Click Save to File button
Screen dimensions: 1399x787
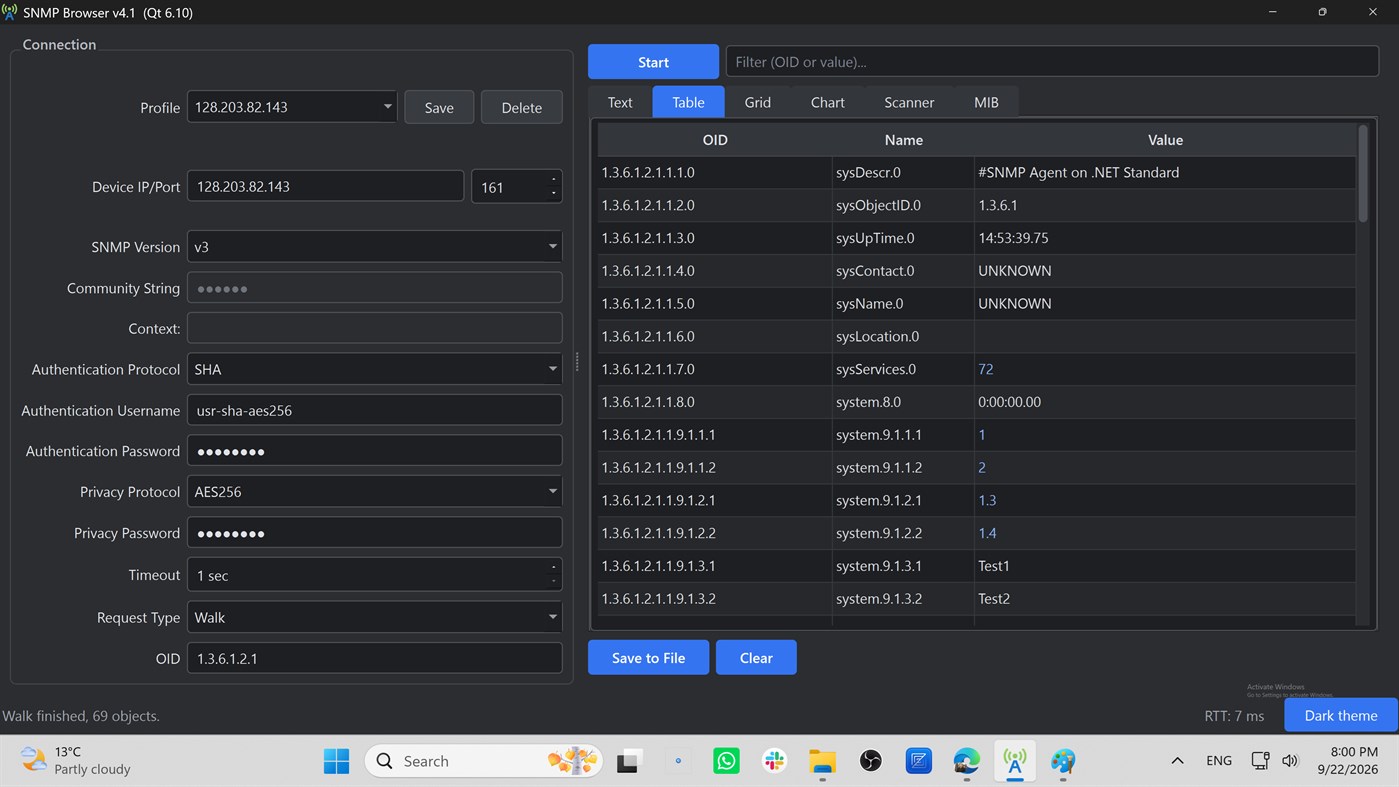tap(648, 658)
